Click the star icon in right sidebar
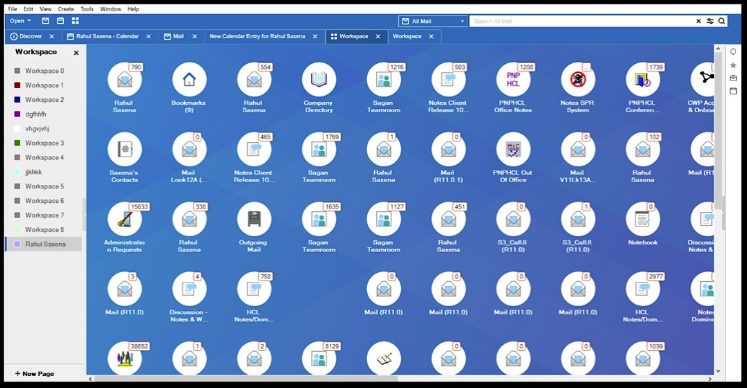Image resolution: width=747 pixels, height=388 pixels. pos(733,65)
